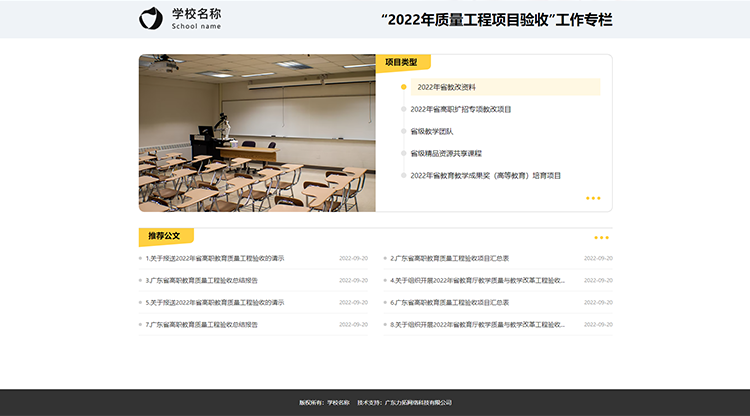Open 2022年省教育教学成果奖（高等教育）培育项目
Viewport: 750px width, 416px height.
click(x=486, y=175)
